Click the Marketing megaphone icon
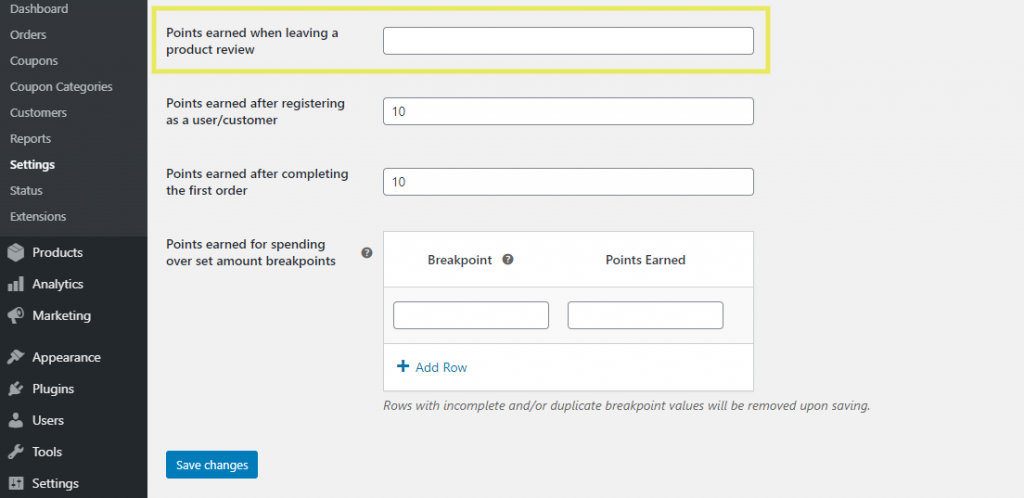The image size is (1024, 498). click(x=16, y=316)
